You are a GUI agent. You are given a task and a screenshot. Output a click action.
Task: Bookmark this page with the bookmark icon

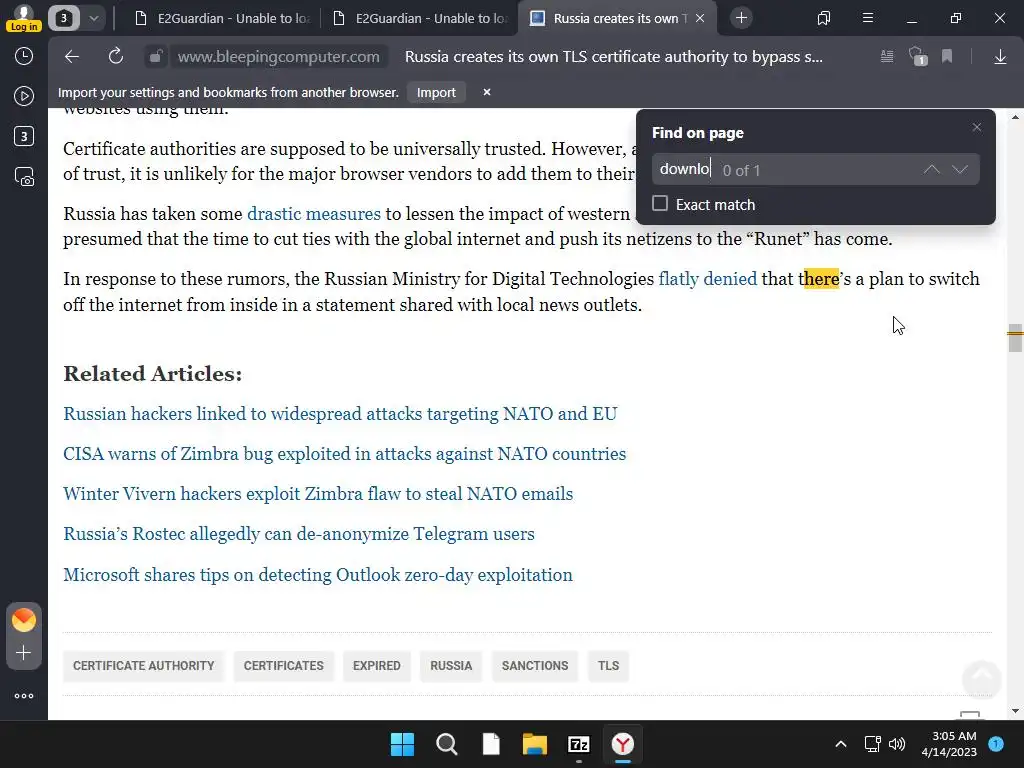(947, 57)
